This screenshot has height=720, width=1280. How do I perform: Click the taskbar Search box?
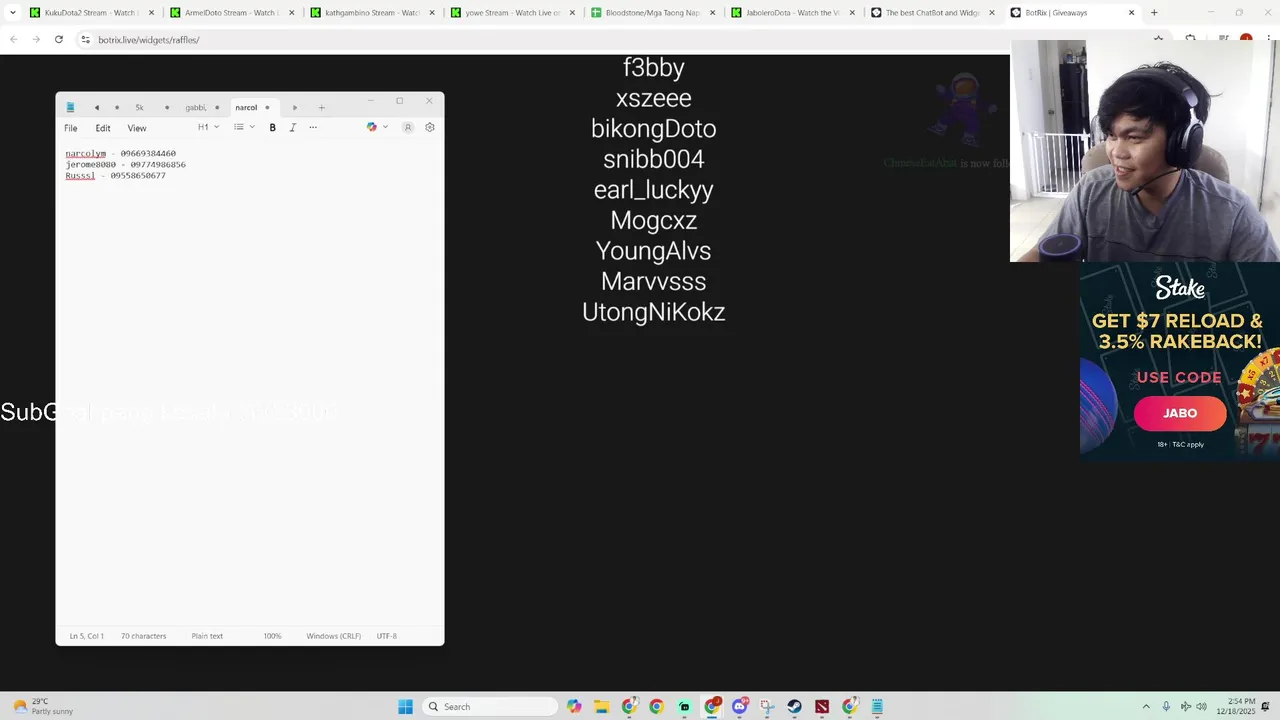(x=490, y=706)
